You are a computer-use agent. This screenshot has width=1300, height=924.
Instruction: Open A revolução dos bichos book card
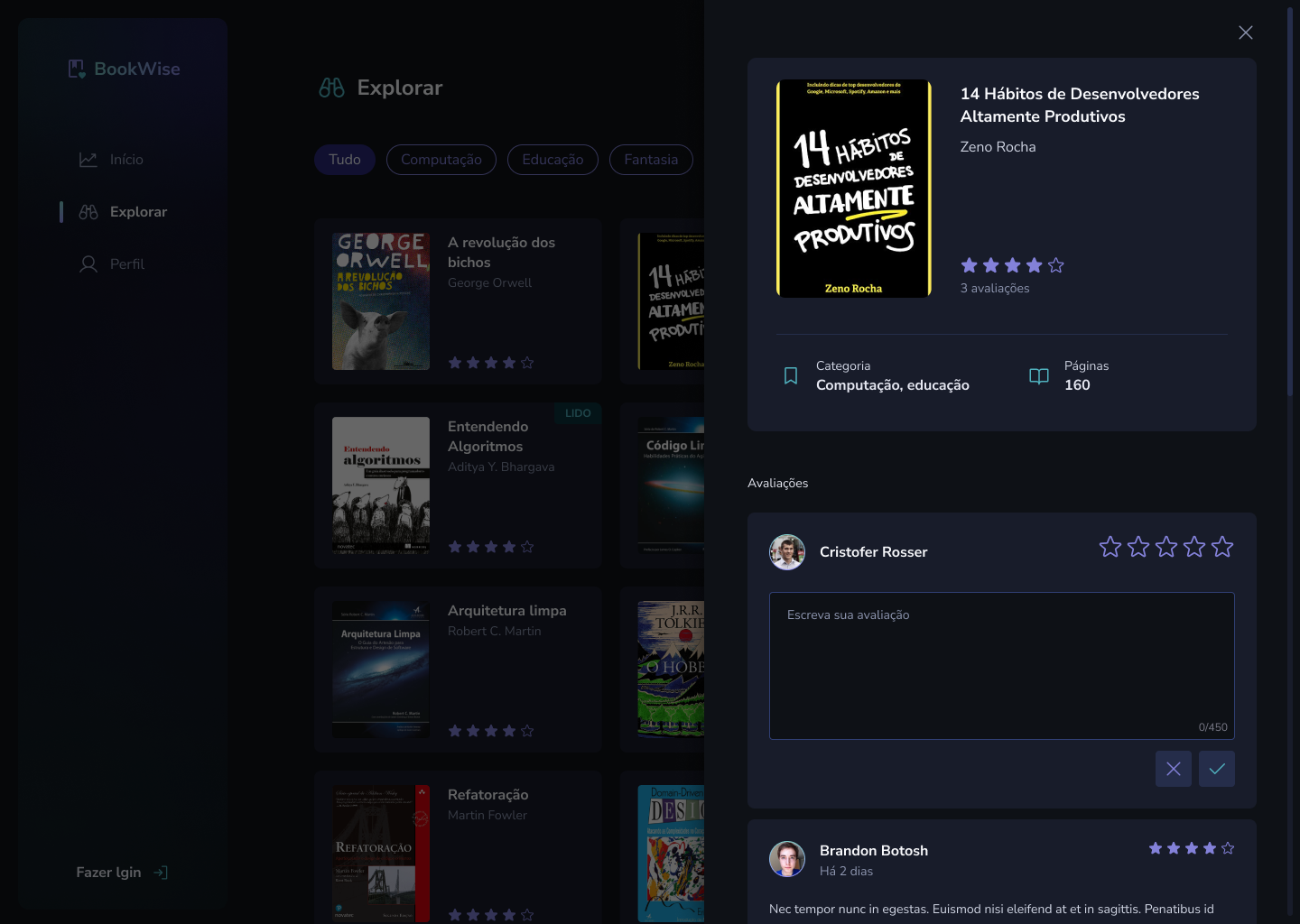458,301
